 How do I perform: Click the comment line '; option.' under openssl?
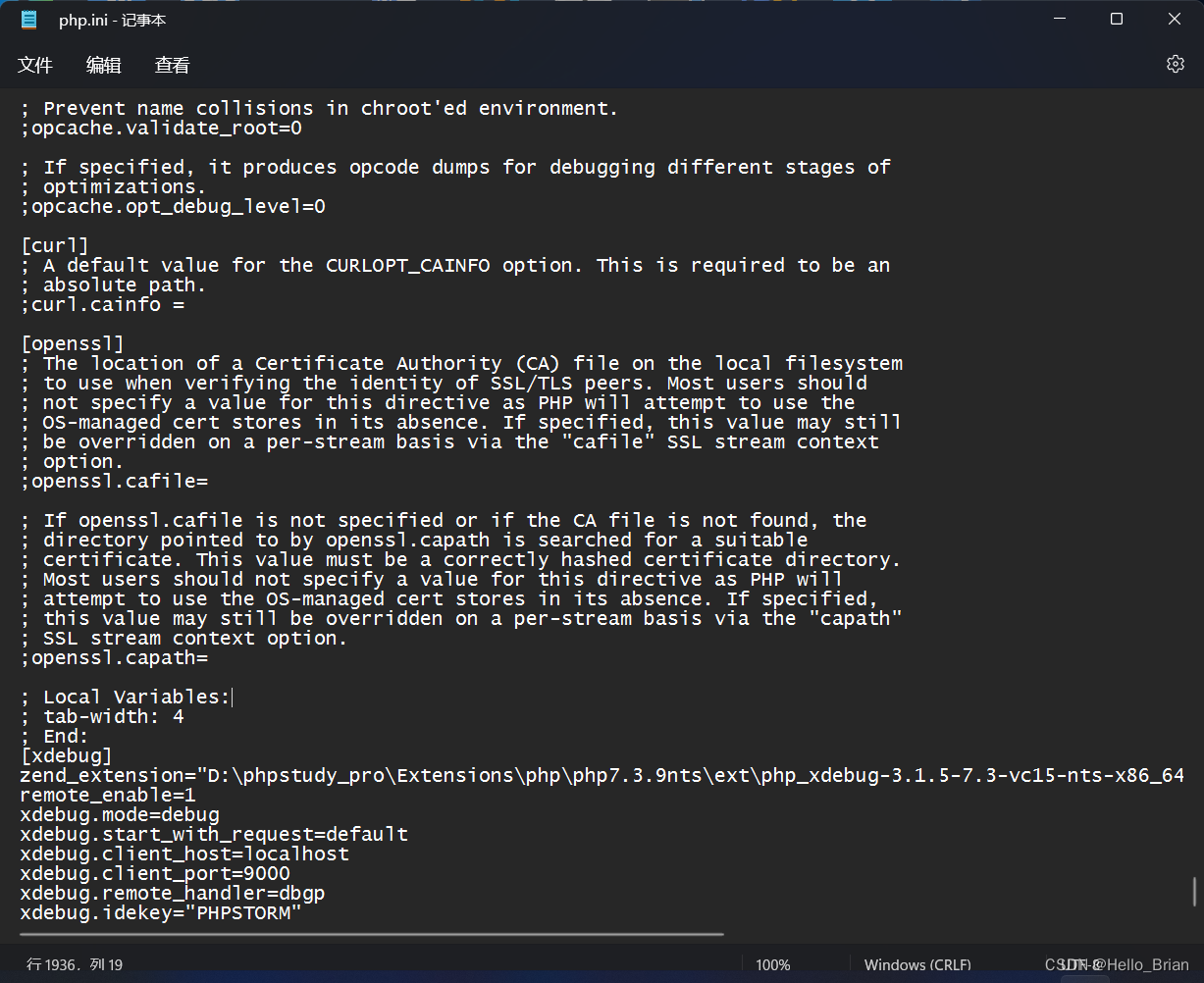73,461
